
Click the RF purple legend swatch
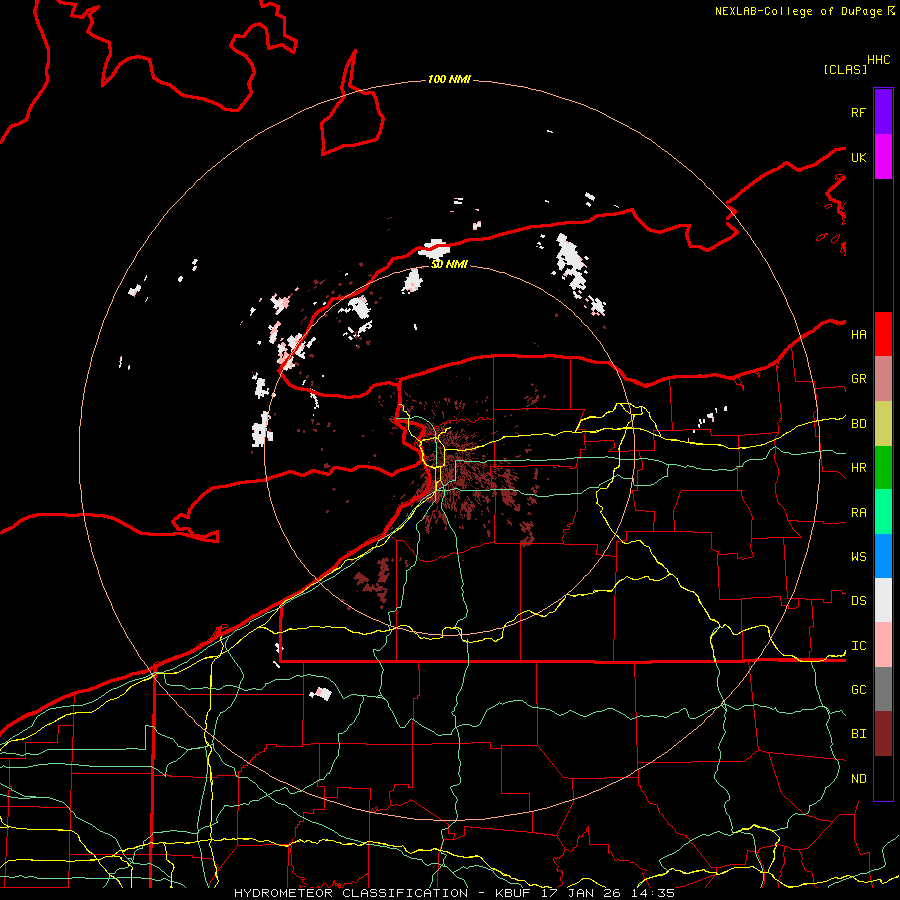[883, 112]
